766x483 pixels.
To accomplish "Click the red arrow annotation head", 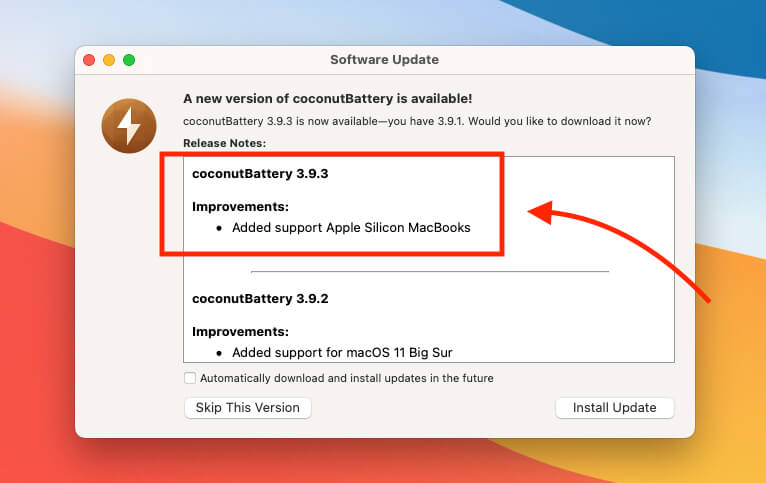I will click(541, 212).
